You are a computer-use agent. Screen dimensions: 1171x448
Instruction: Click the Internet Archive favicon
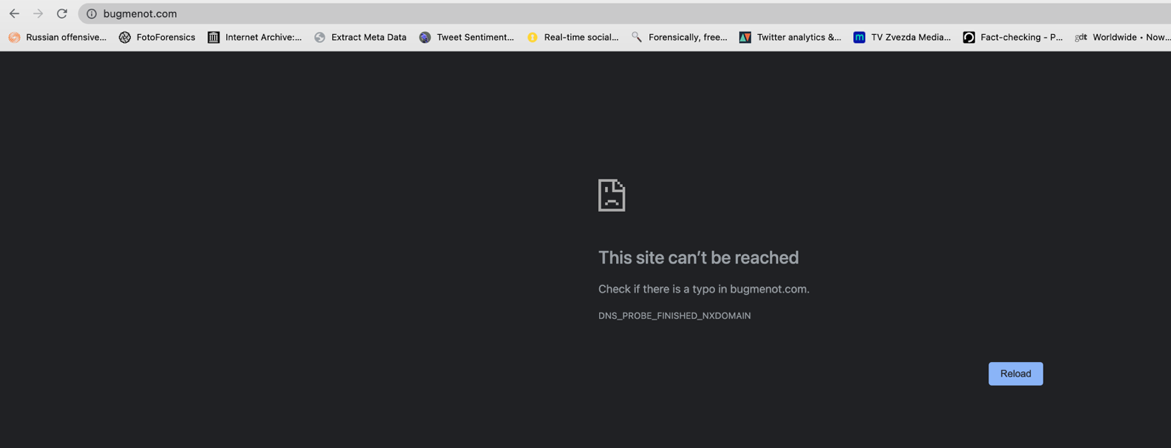tap(214, 37)
